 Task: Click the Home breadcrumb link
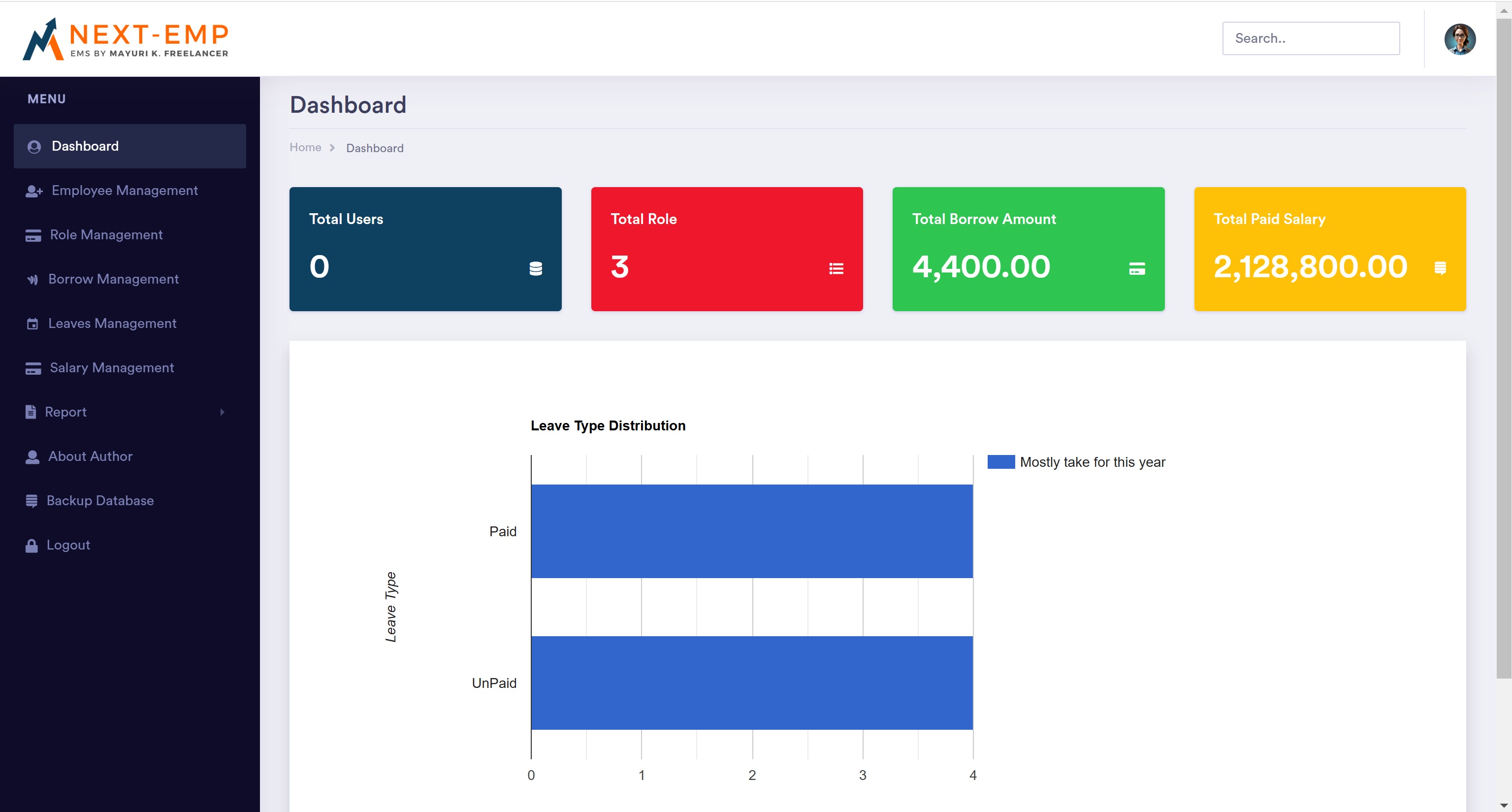point(305,147)
